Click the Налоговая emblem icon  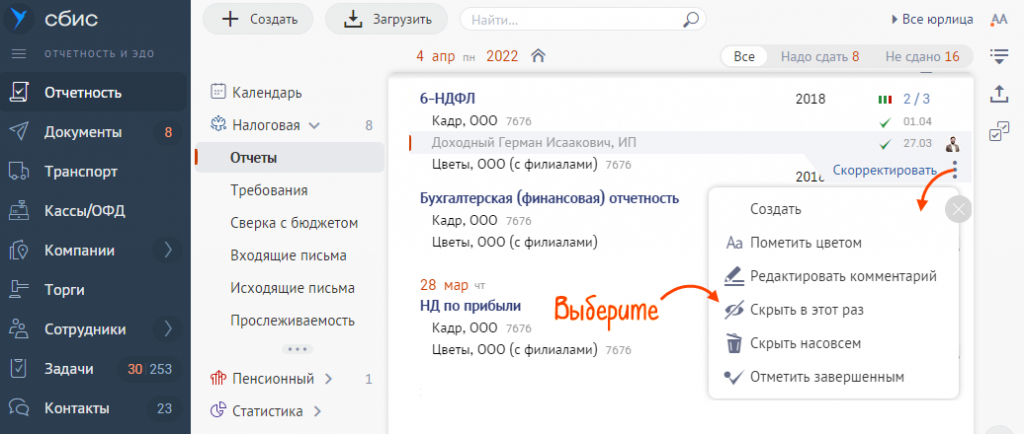(x=218, y=125)
